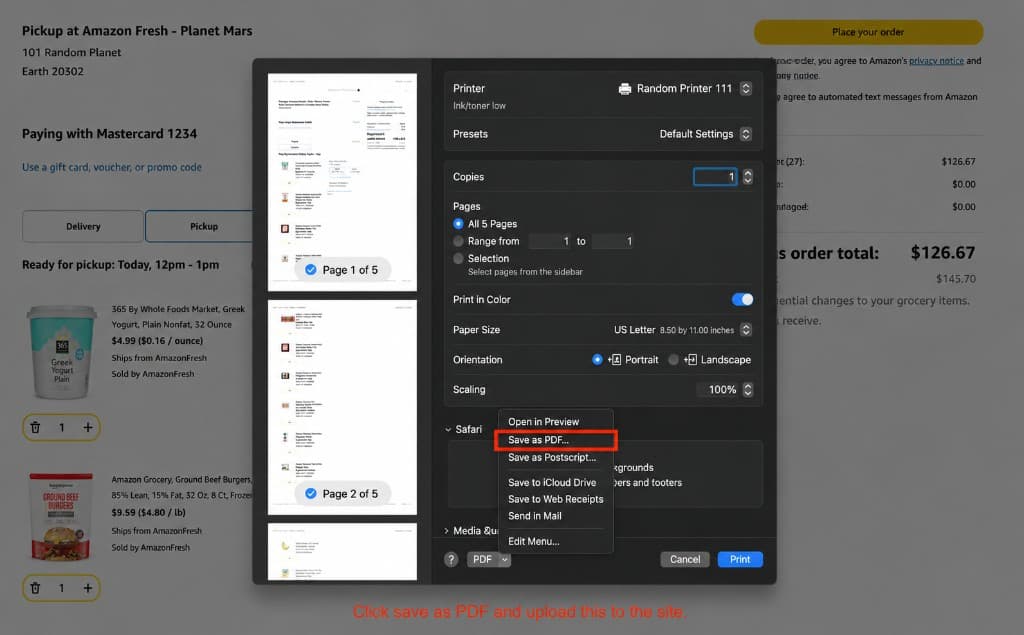Select Send in Mail option
This screenshot has height=635, width=1024.
point(535,516)
